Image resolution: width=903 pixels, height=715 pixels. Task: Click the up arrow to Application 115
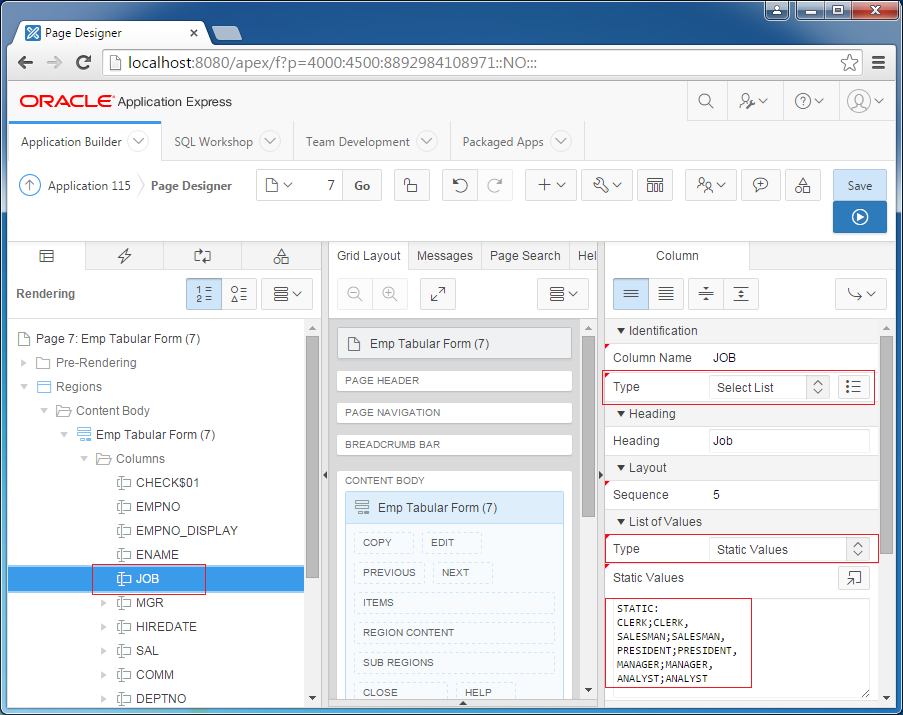click(30, 185)
